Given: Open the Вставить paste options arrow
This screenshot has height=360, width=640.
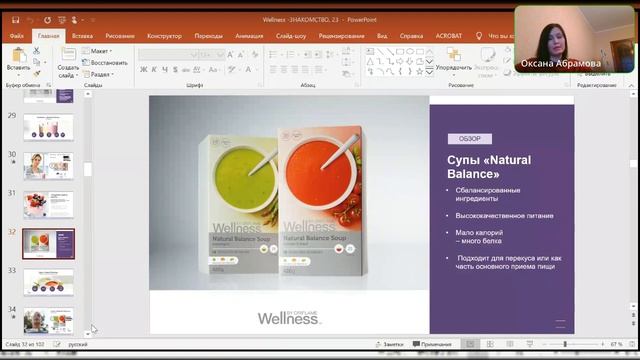Looking at the screenshot, I should pos(18,76).
